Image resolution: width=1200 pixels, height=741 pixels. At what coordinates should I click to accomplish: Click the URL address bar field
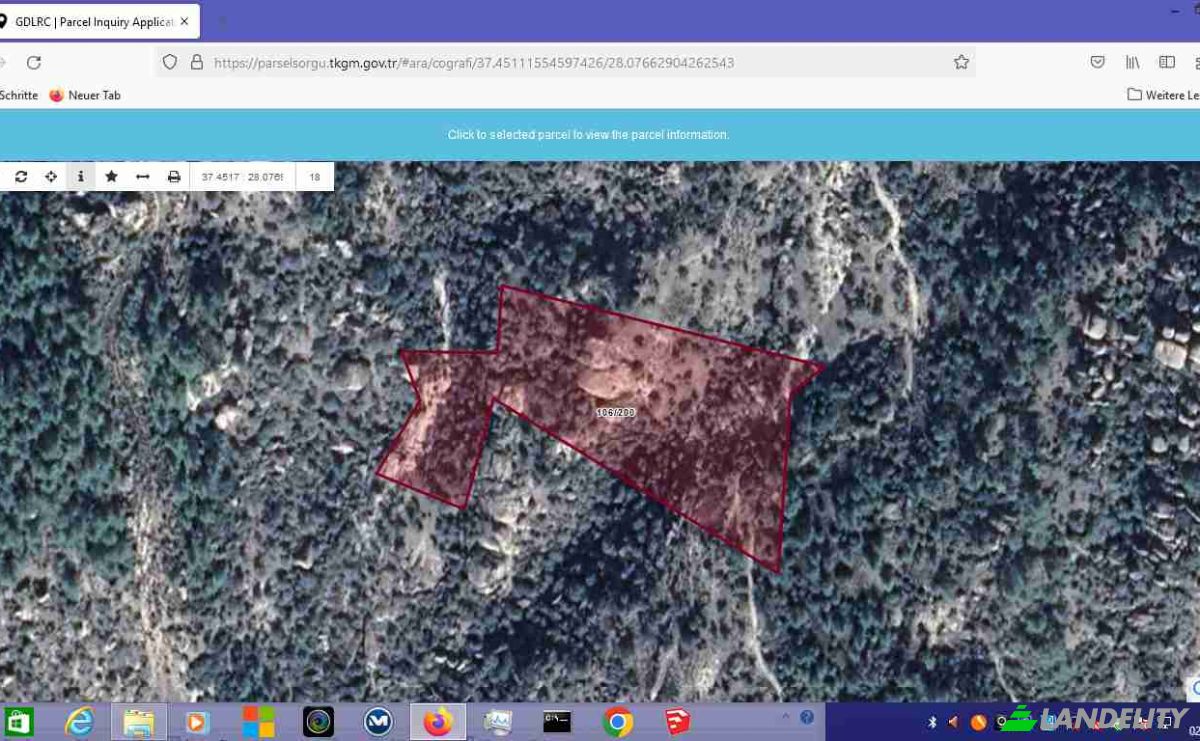[566, 62]
